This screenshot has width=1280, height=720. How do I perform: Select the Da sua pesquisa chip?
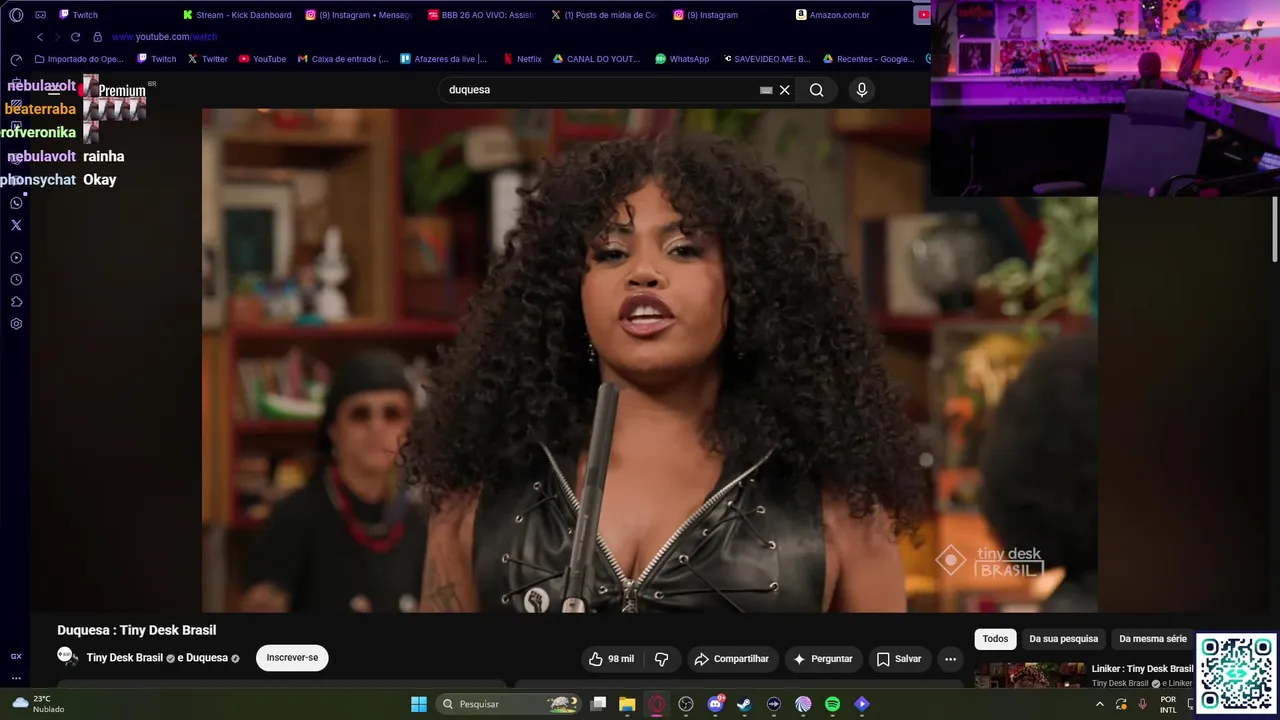pyautogui.click(x=1063, y=639)
